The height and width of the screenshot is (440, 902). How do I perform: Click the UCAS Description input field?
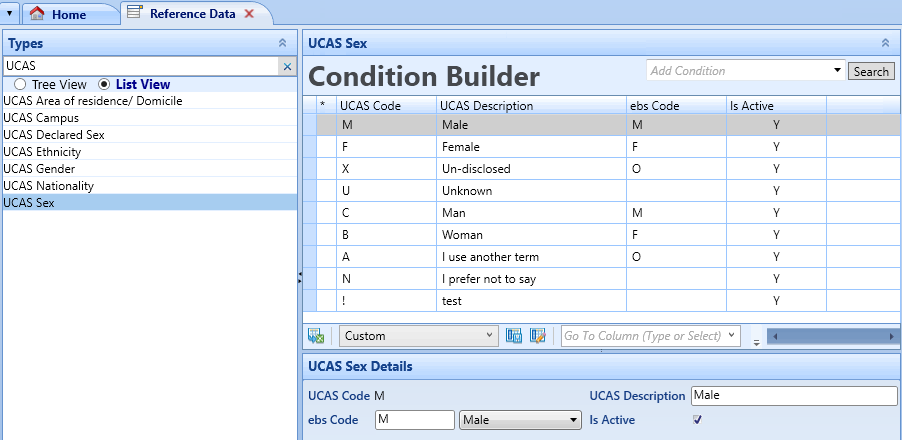[x=794, y=396]
